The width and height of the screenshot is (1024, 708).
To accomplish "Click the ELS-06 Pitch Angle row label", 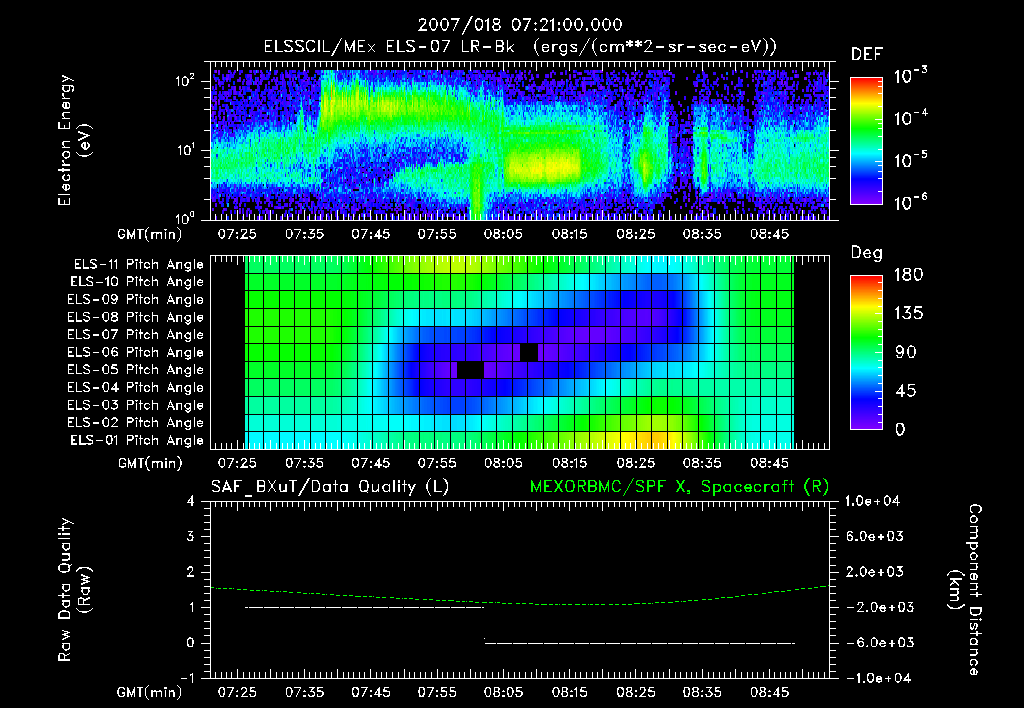I will pos(136,352).
